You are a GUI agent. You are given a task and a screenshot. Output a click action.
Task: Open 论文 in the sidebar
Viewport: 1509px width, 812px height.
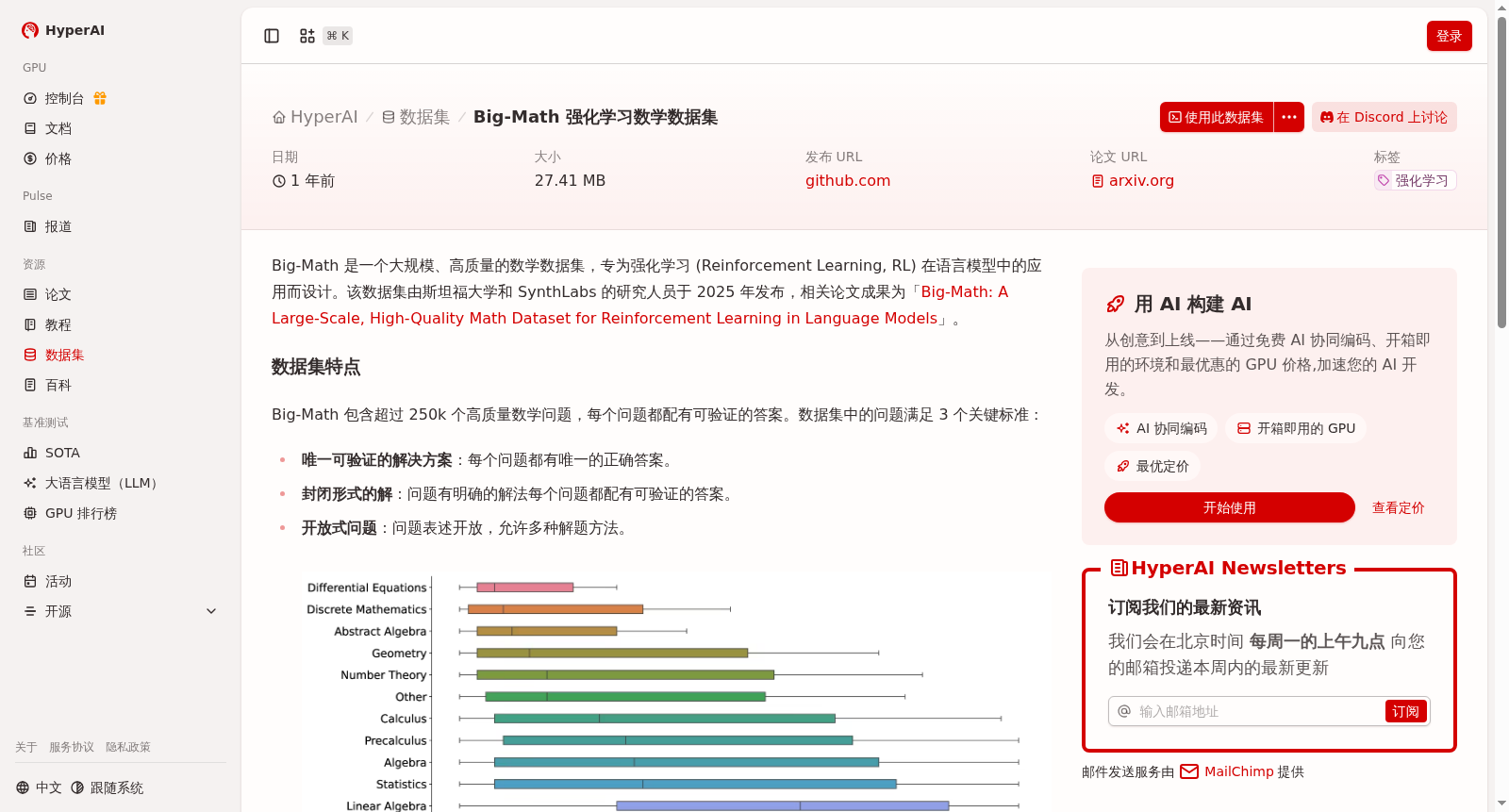58,294
